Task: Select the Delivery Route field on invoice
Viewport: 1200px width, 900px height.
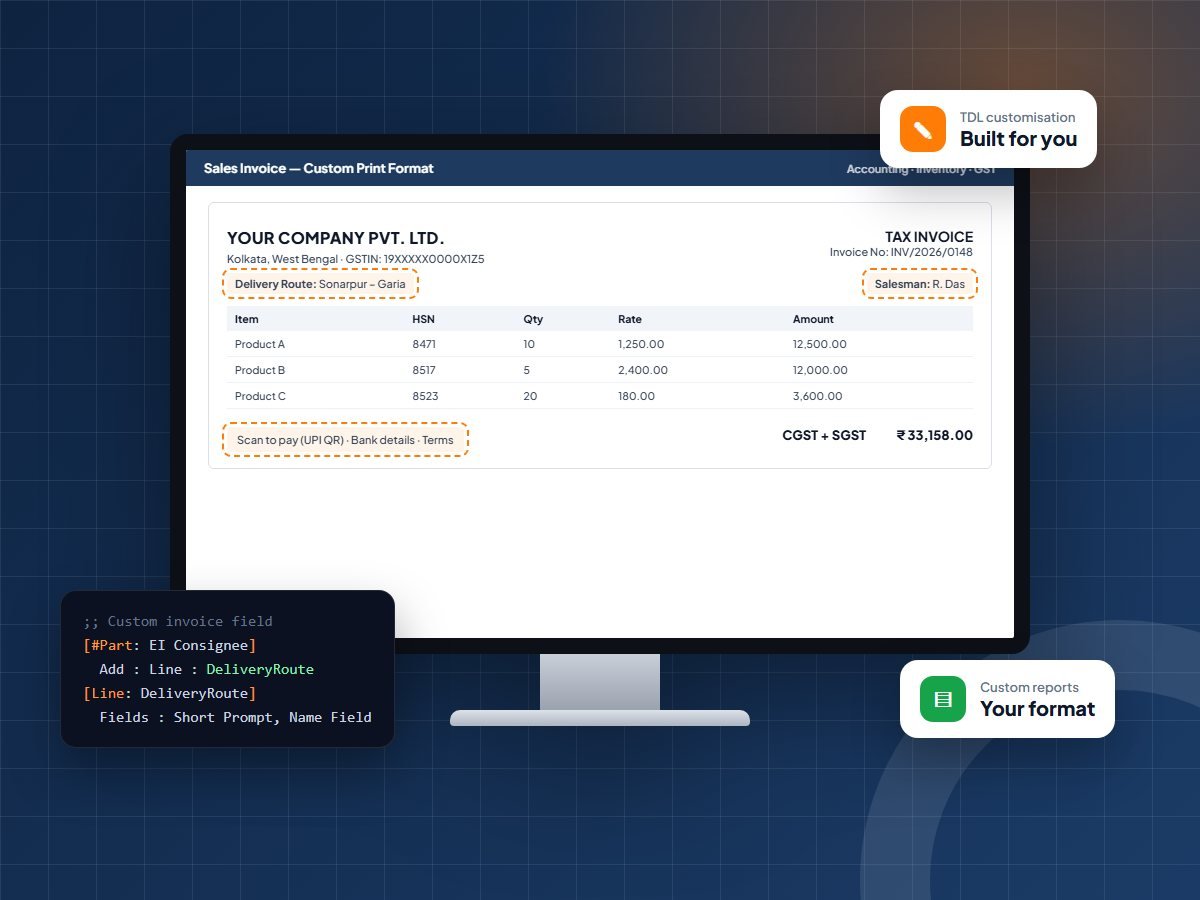Action: point(320,284)
